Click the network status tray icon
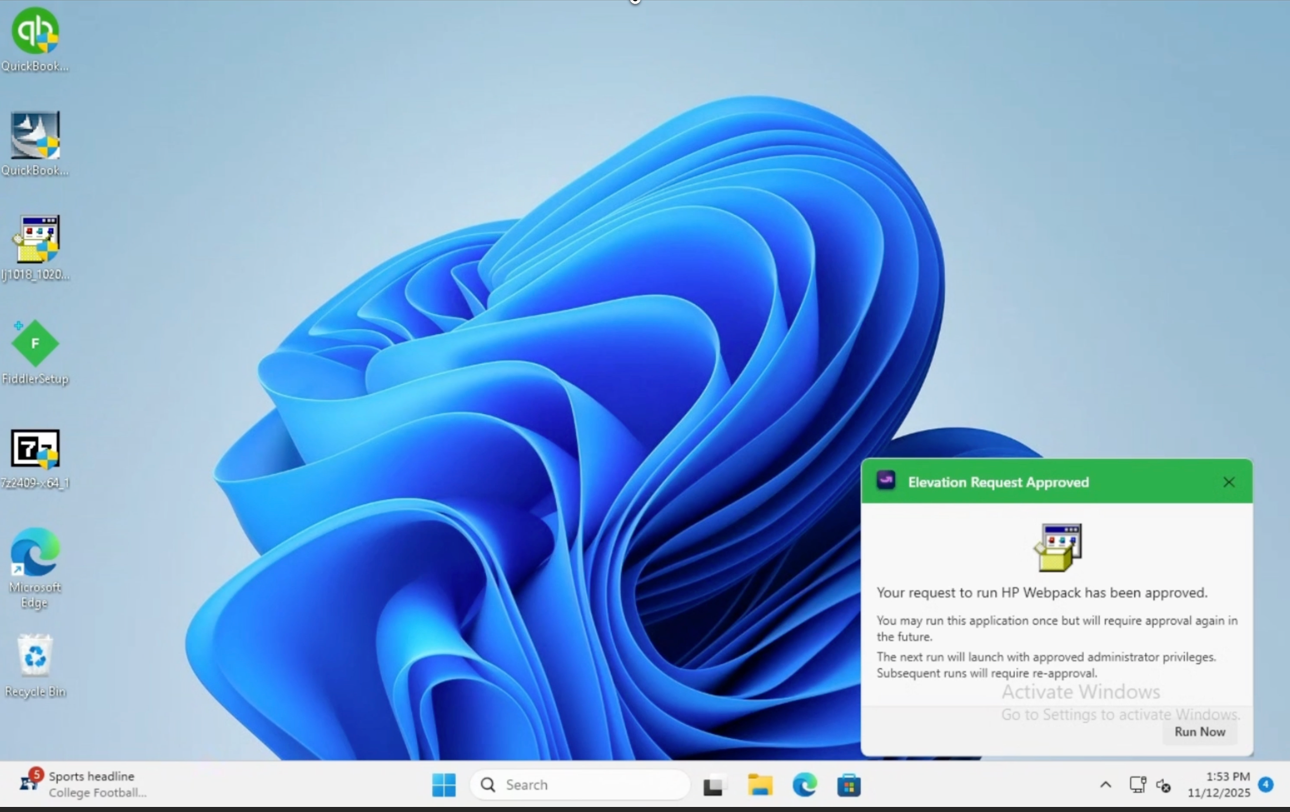Screen dimensions: 1290x812 pos(1137,785)
